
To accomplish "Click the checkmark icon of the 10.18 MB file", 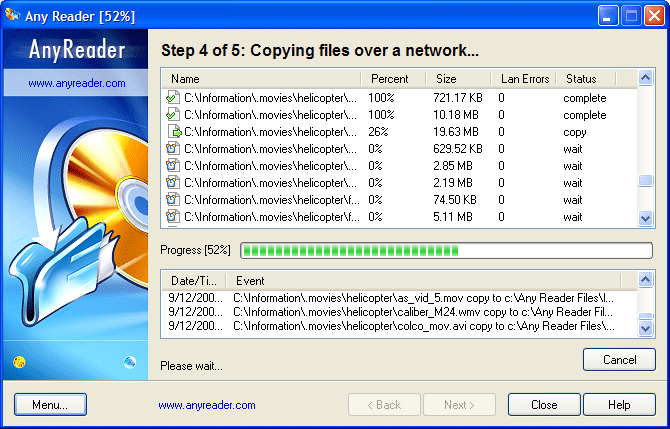I will [172, 115].
